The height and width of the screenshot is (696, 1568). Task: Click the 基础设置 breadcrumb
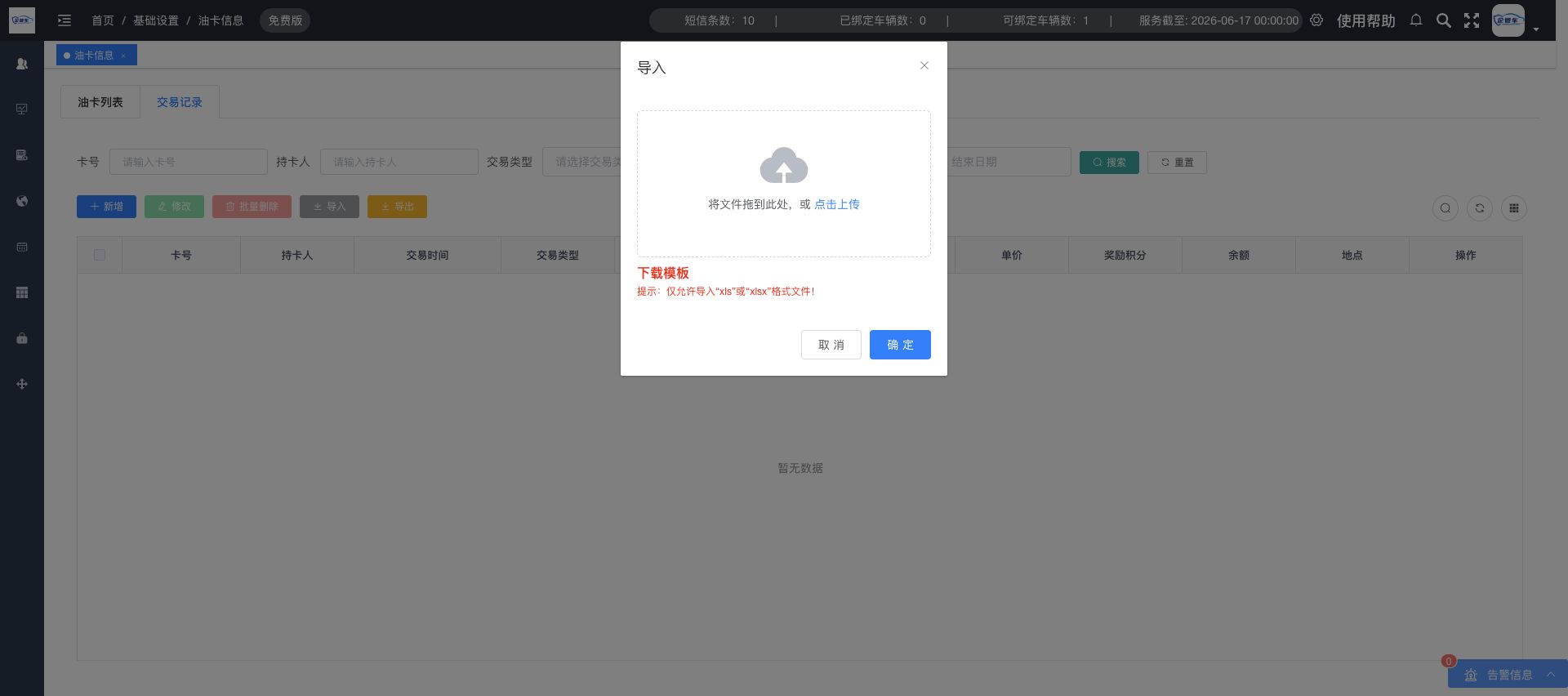pyautogui.click(x=156, y=20)
